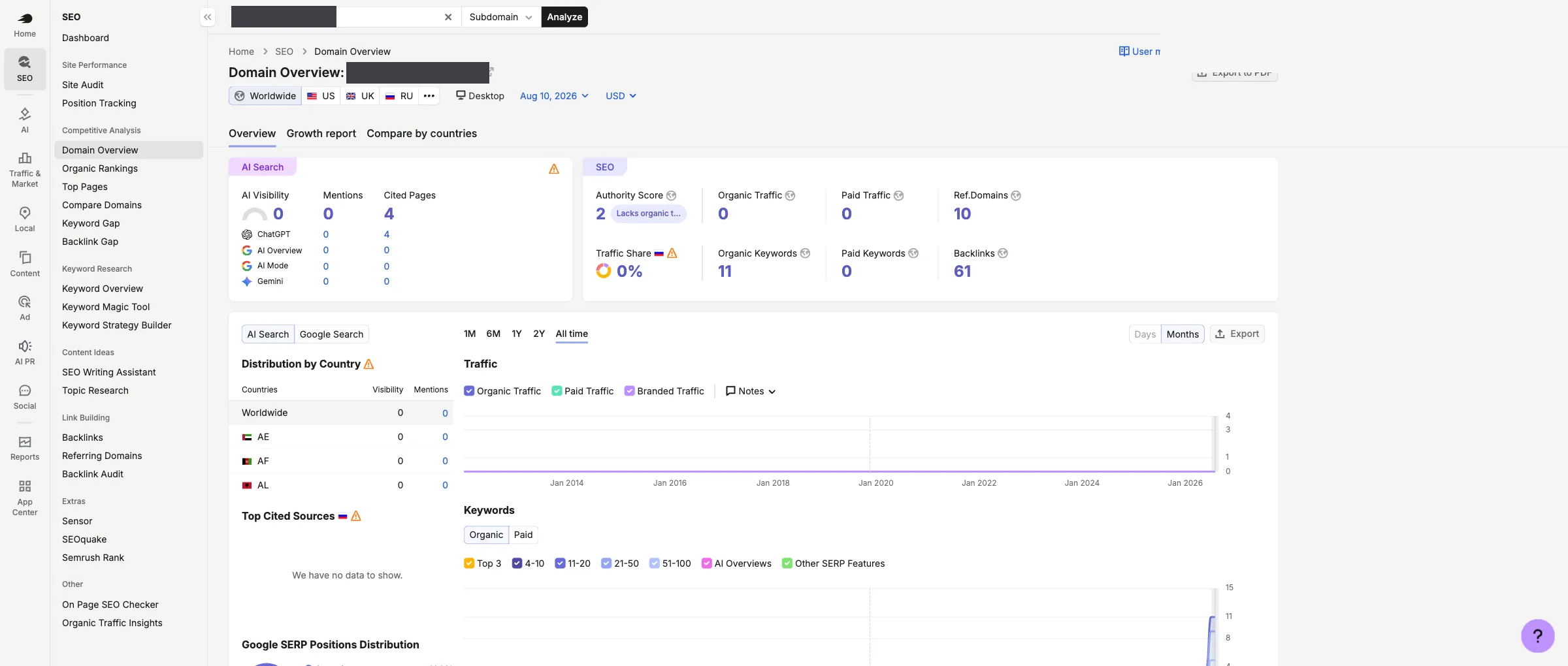Screen dimensions: 1568x666
Task: Select the 6M time range
Action: click(x=493, y=334)
